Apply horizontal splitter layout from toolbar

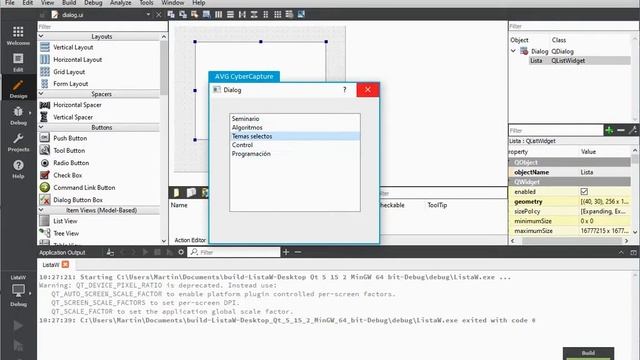242,15
